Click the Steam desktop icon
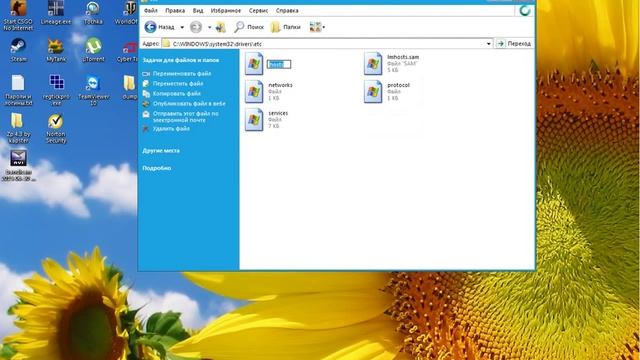The height and width of the screenshot is (360, 640). (x=18, y=50)
